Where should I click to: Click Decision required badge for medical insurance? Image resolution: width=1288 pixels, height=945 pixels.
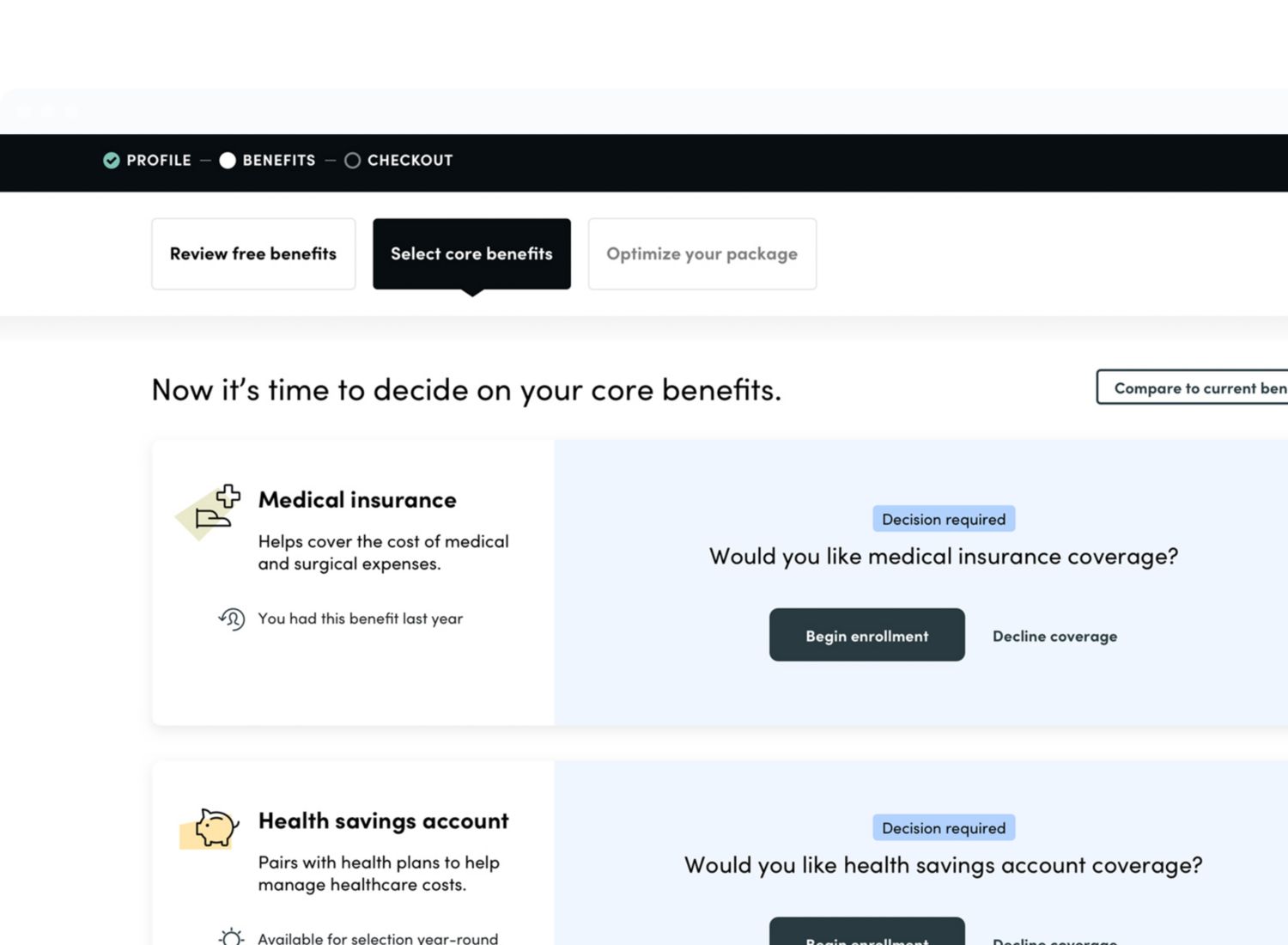click(x=944, y=519)
